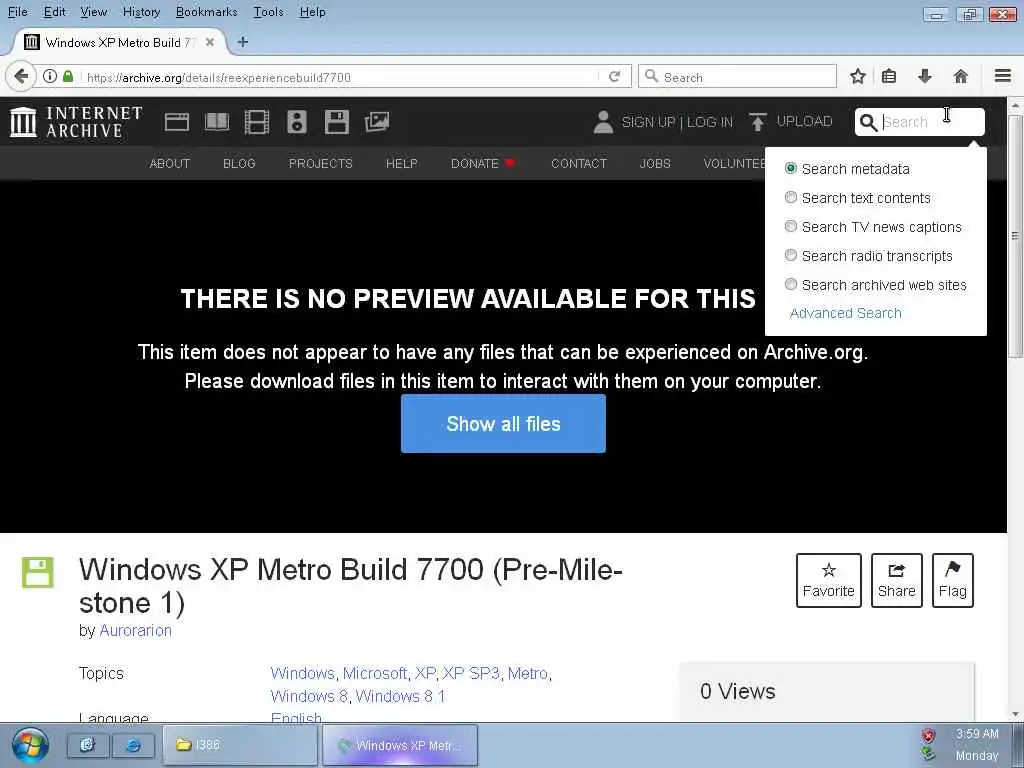Open the Texts book icon
1024x768 pixels.
[217, 122]
